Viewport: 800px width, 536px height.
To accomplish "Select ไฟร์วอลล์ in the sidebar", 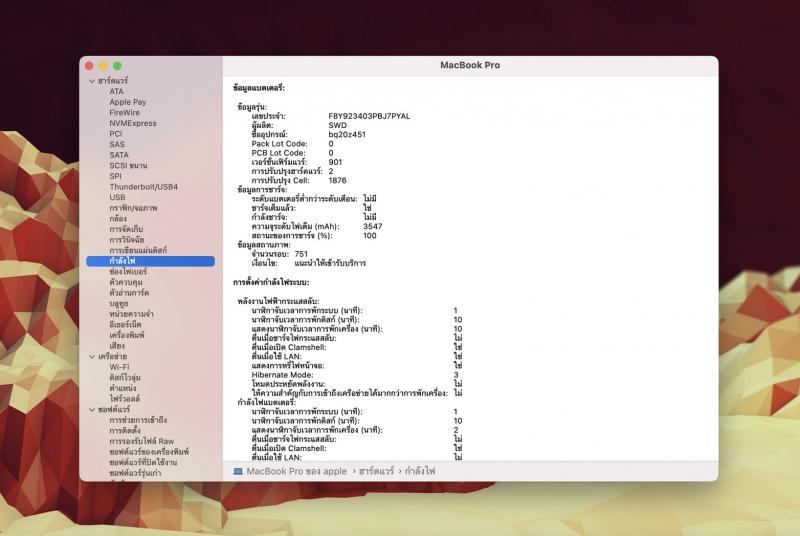I will coord(124,399).
